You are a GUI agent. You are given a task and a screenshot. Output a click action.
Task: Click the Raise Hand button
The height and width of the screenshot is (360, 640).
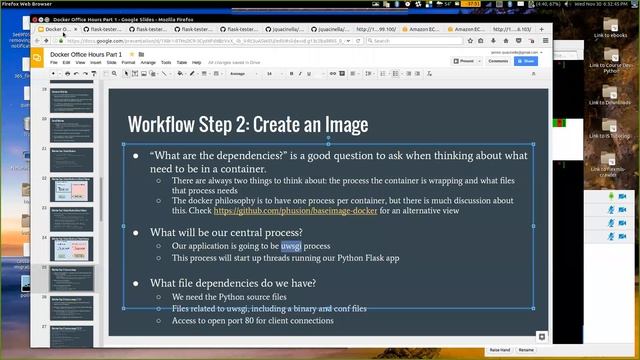point(500,350)
